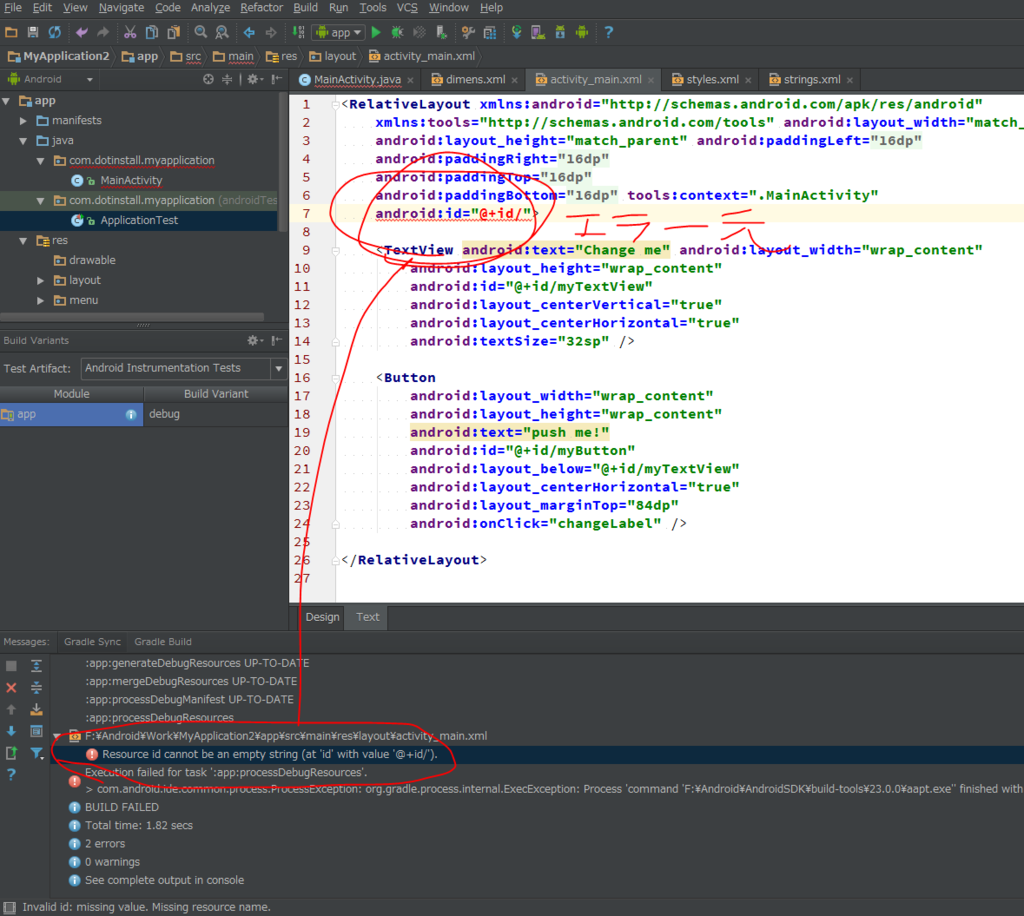Screen dimensions: 1024x916
Task: Click the Find magnifier icon
Action: coord(200,32)
